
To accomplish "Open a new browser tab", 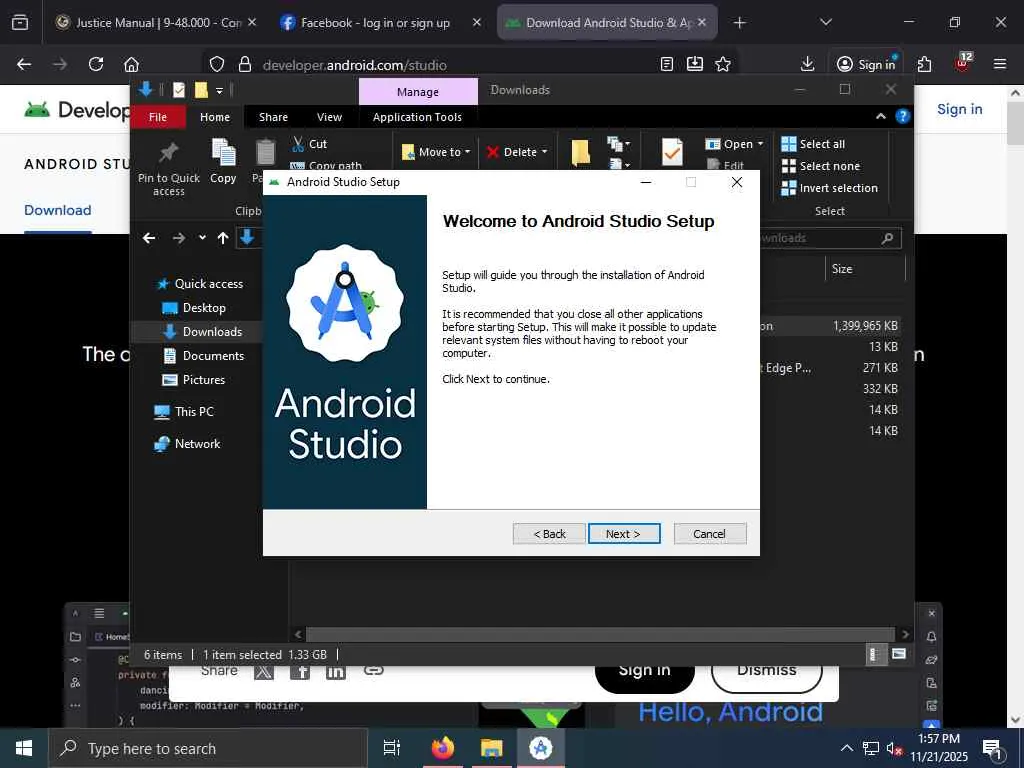I will pos(739,23).
